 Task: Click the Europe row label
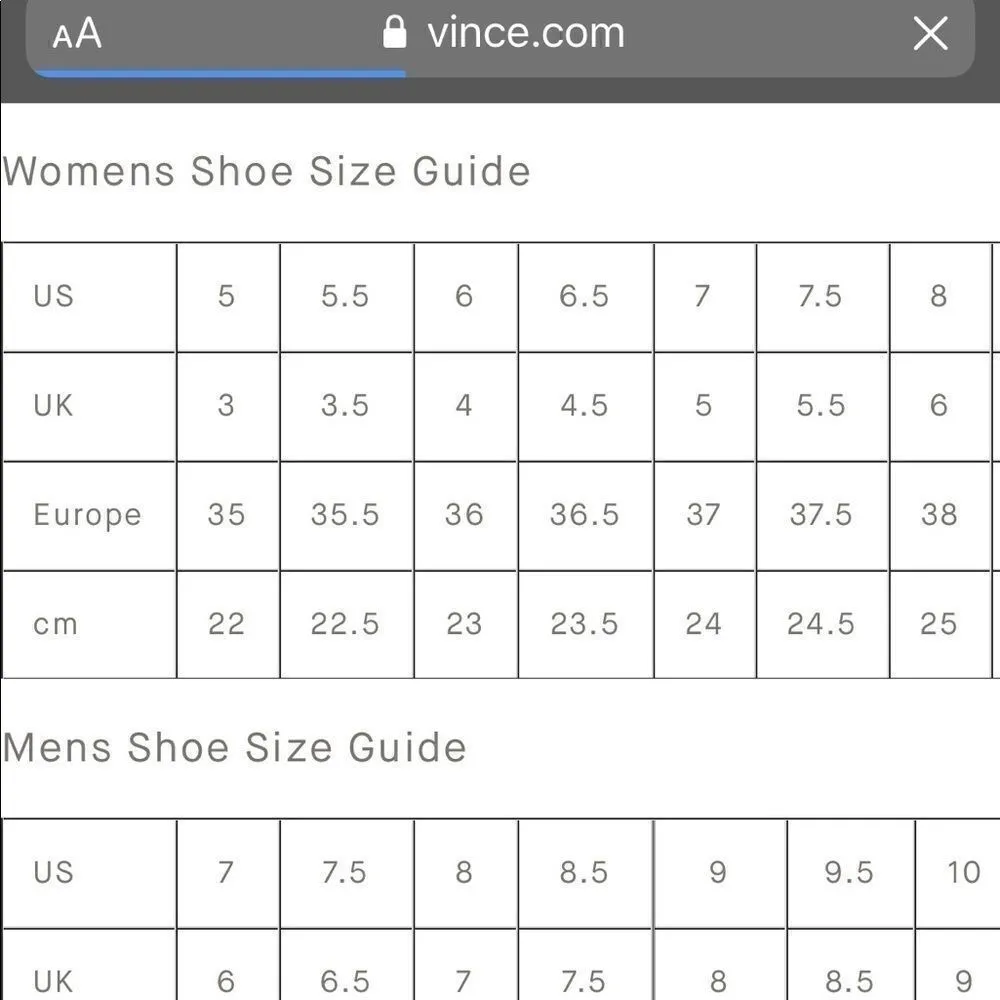point(88,515)
